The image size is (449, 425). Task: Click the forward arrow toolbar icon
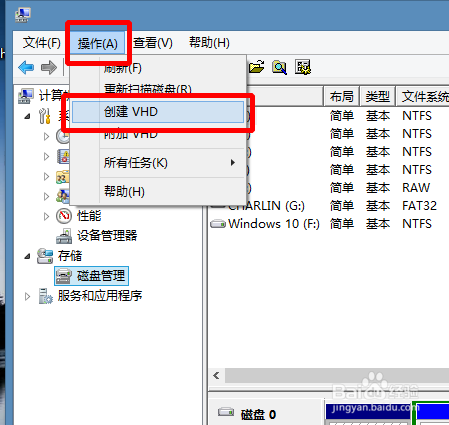(x=49, y=68)
